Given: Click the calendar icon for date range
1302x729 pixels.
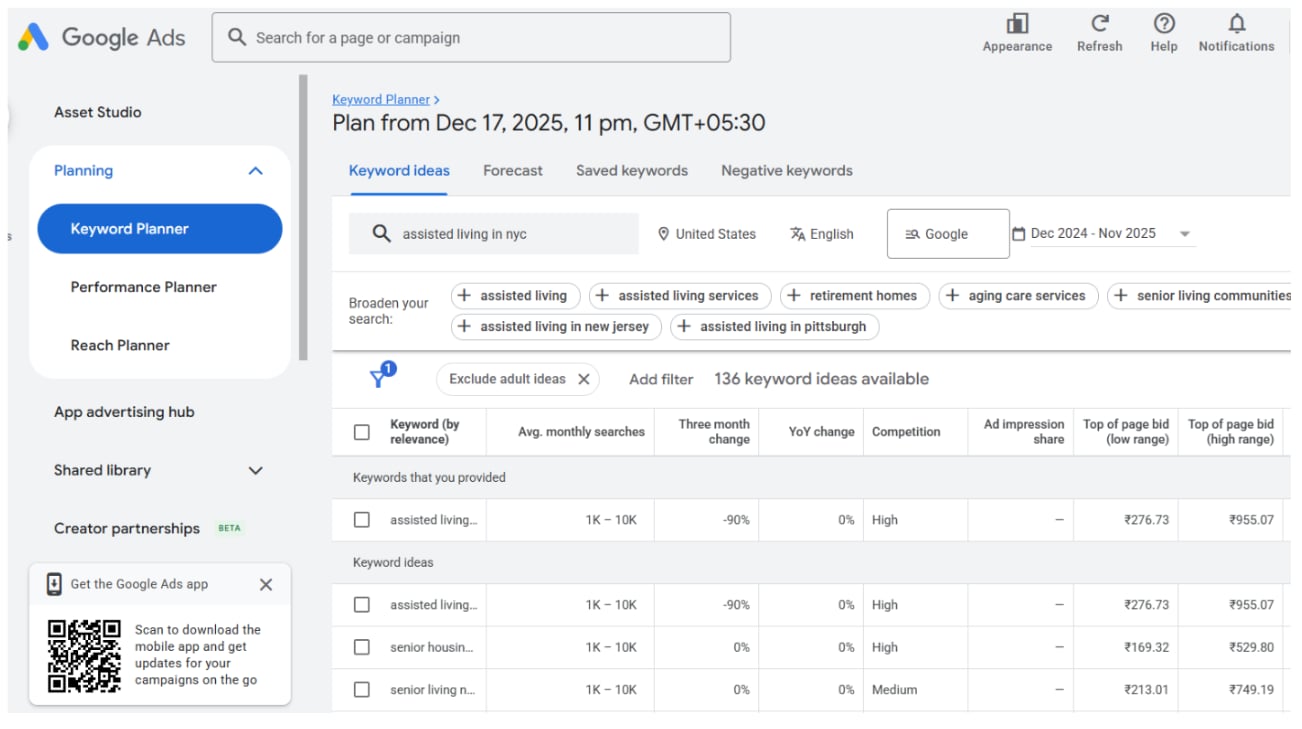Looking at the screenshot, I should pos(1019,234).
